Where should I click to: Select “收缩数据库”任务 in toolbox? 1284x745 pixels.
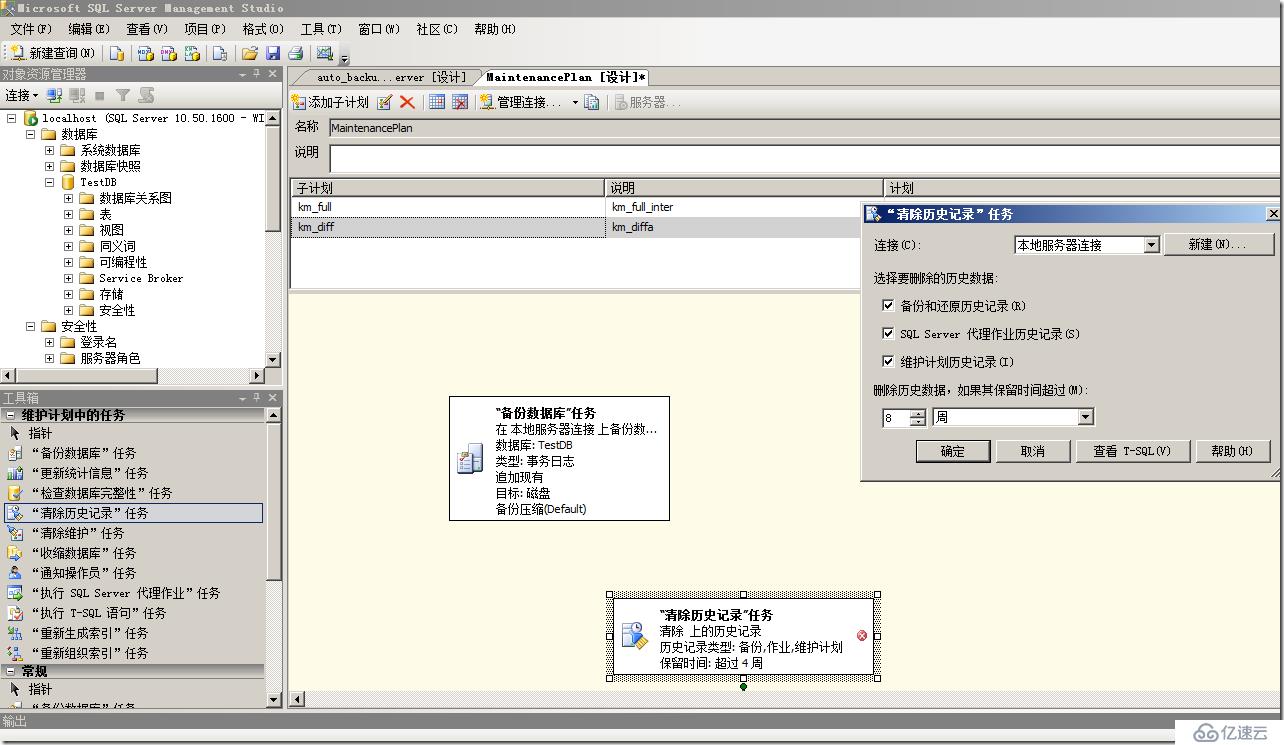[133, 553]
